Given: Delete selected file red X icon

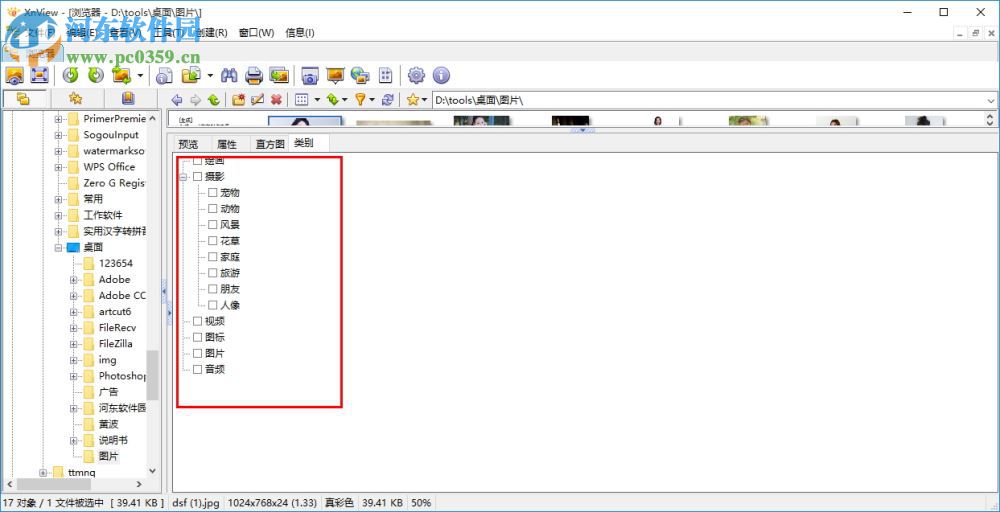Looking at the screenshot, I should 276,99.
